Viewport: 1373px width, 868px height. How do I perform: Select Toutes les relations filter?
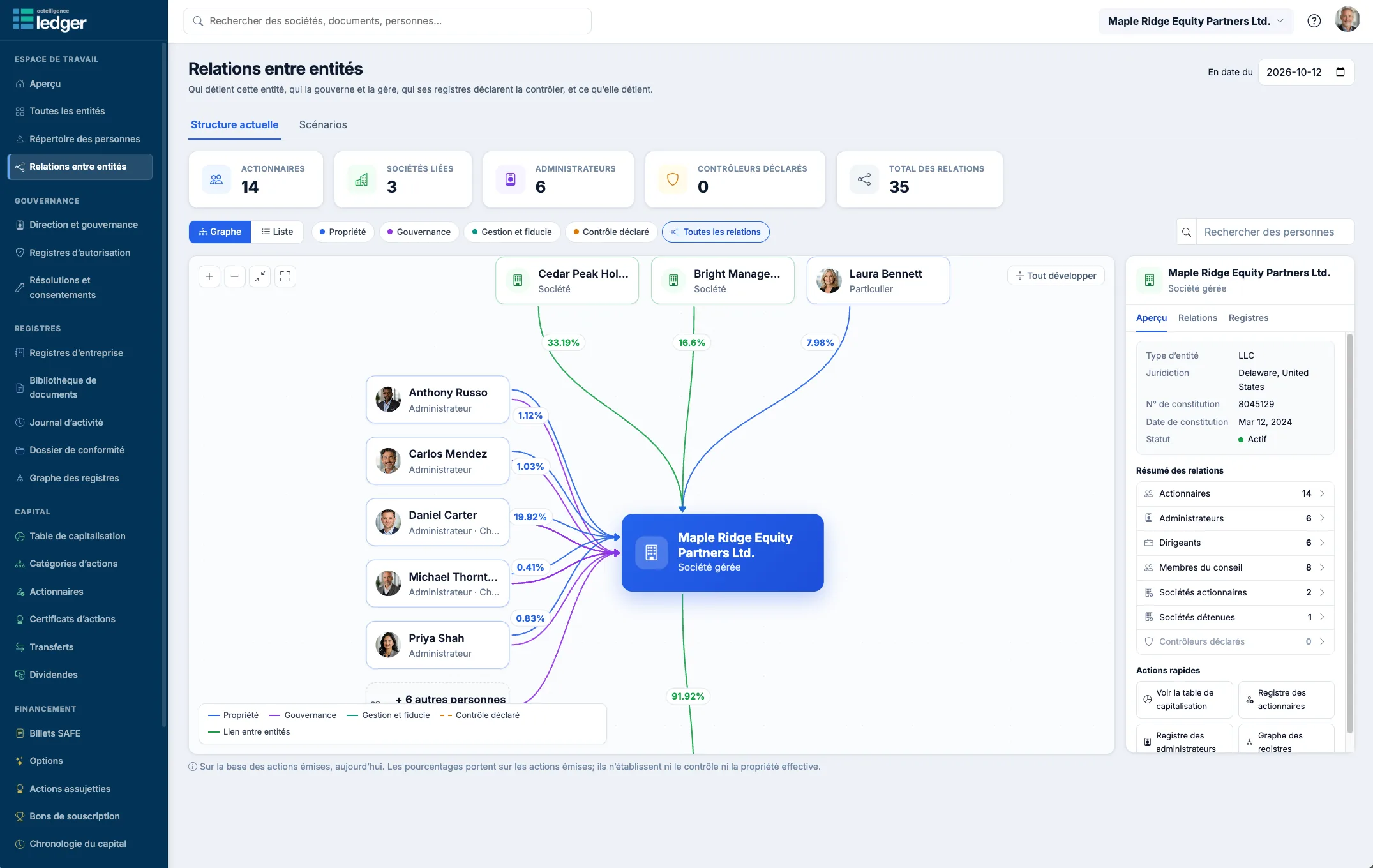pyautogui.click(x=716, y=232)
